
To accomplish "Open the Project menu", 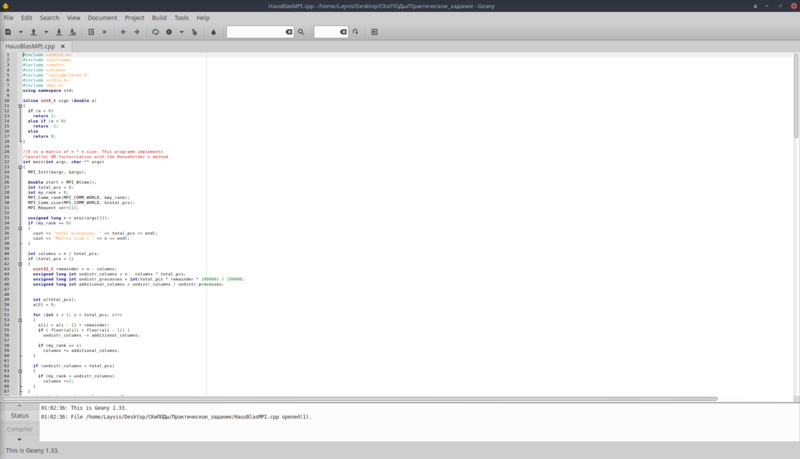I will click(134, 17).
